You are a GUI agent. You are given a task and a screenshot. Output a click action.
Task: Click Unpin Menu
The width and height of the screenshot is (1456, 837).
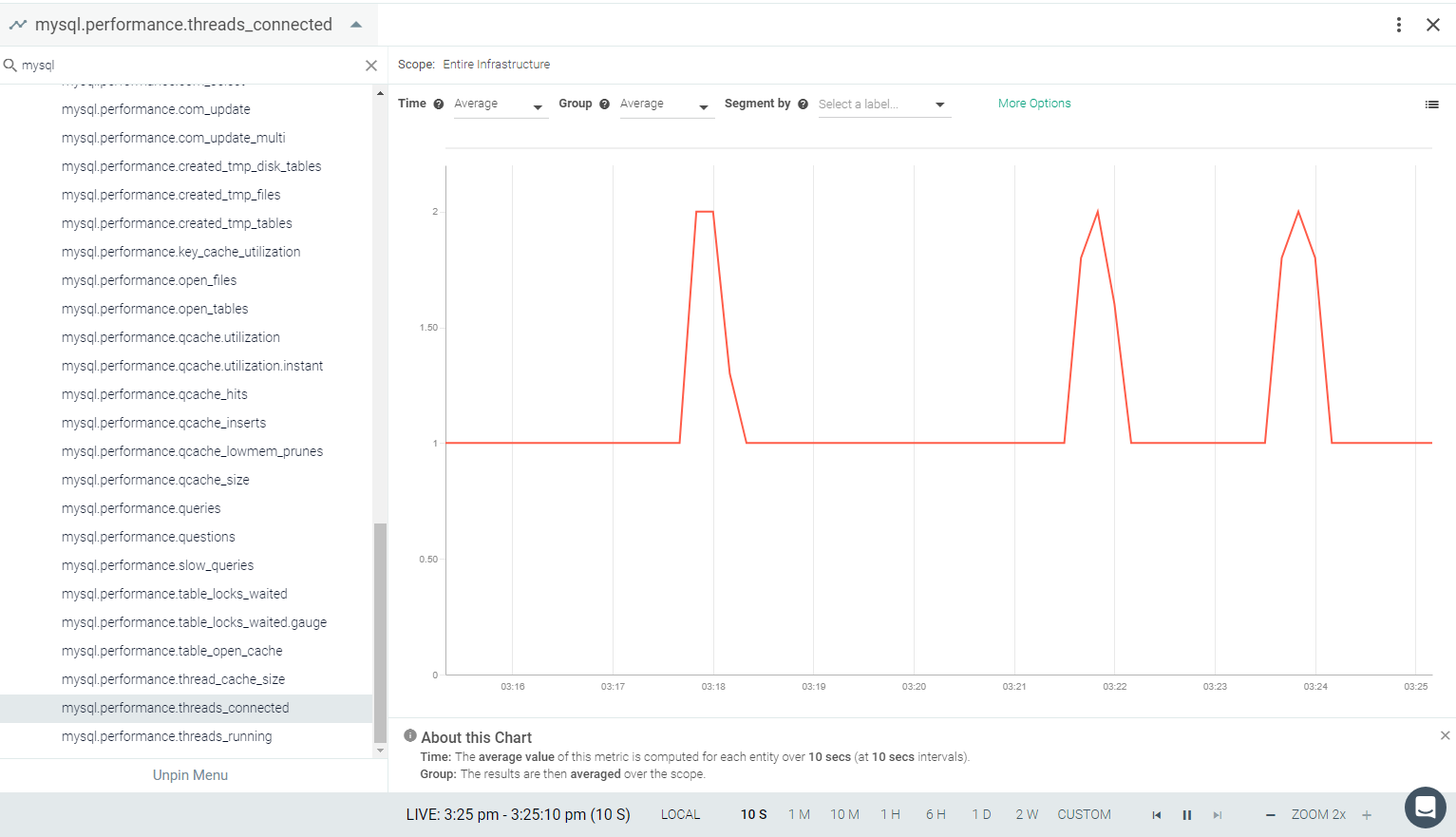pos(190,775)
